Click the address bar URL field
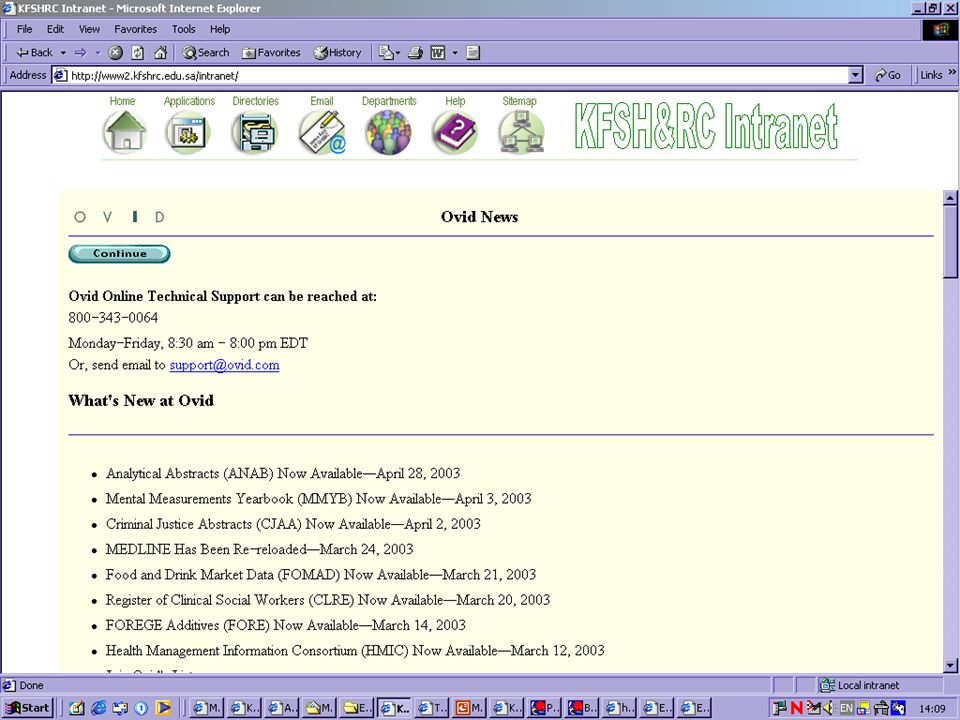960x720 pixels. [452, 75]
